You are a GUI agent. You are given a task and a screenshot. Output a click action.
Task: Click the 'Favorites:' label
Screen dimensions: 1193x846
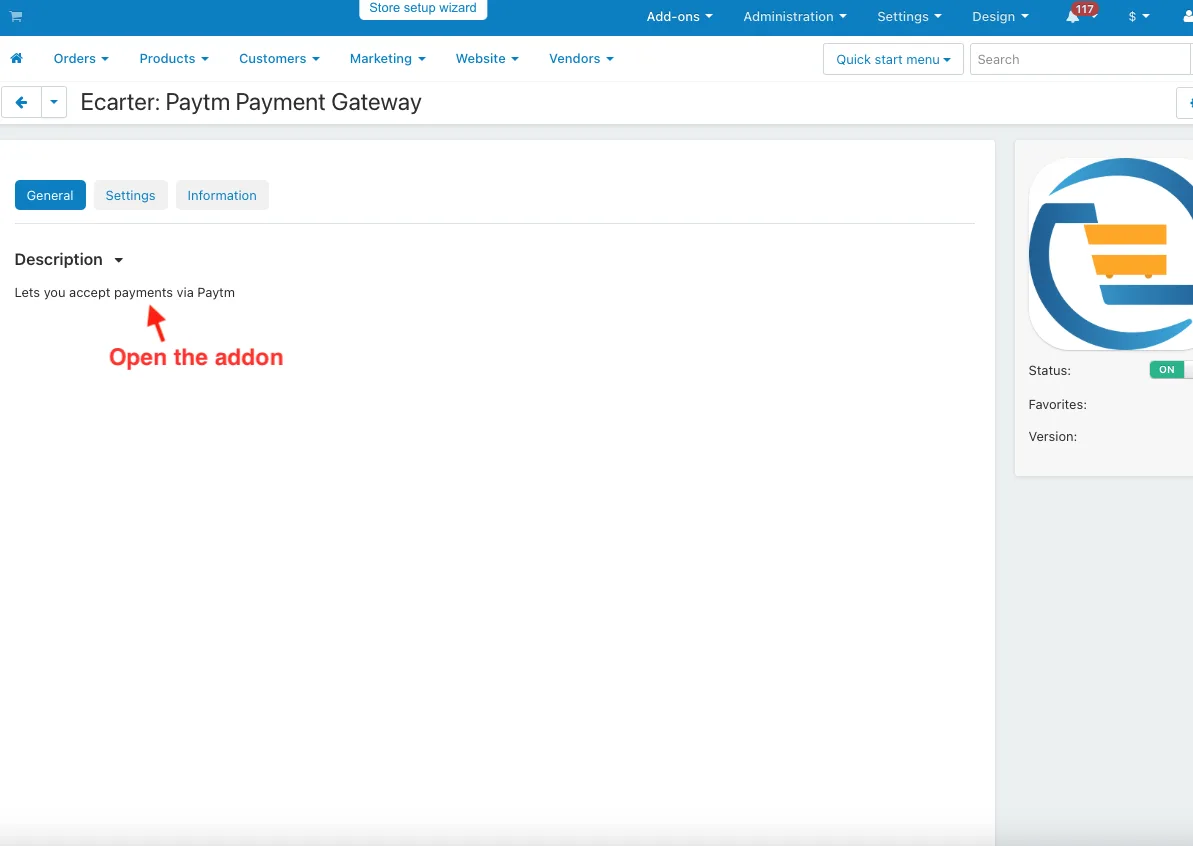click(x=1058, y=405)
